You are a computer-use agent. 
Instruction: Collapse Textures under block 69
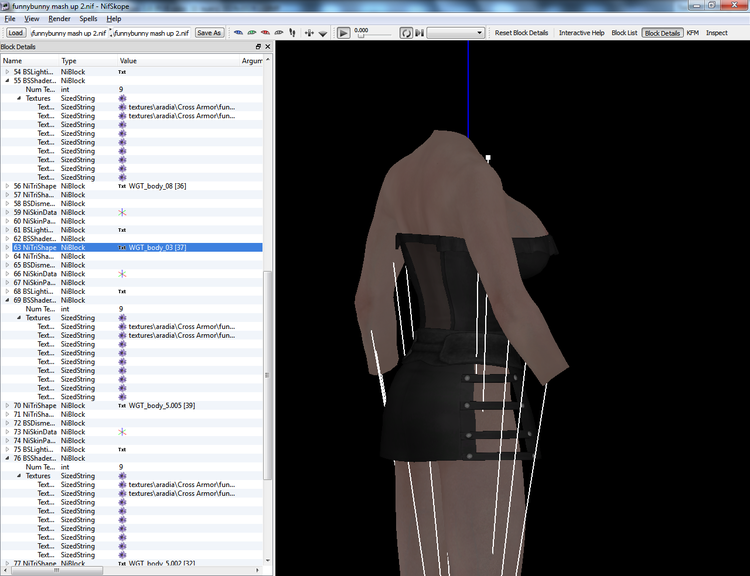pos(19,318)
